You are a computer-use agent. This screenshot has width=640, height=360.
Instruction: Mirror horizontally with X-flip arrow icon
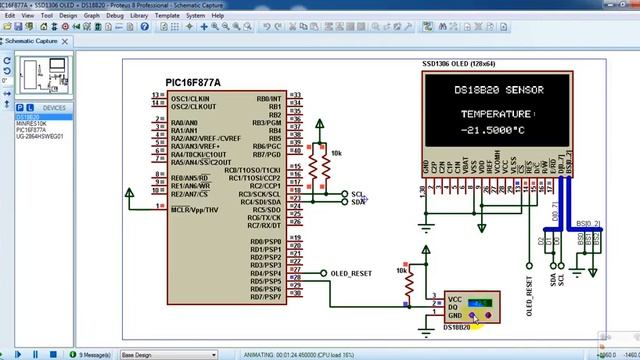7,93
